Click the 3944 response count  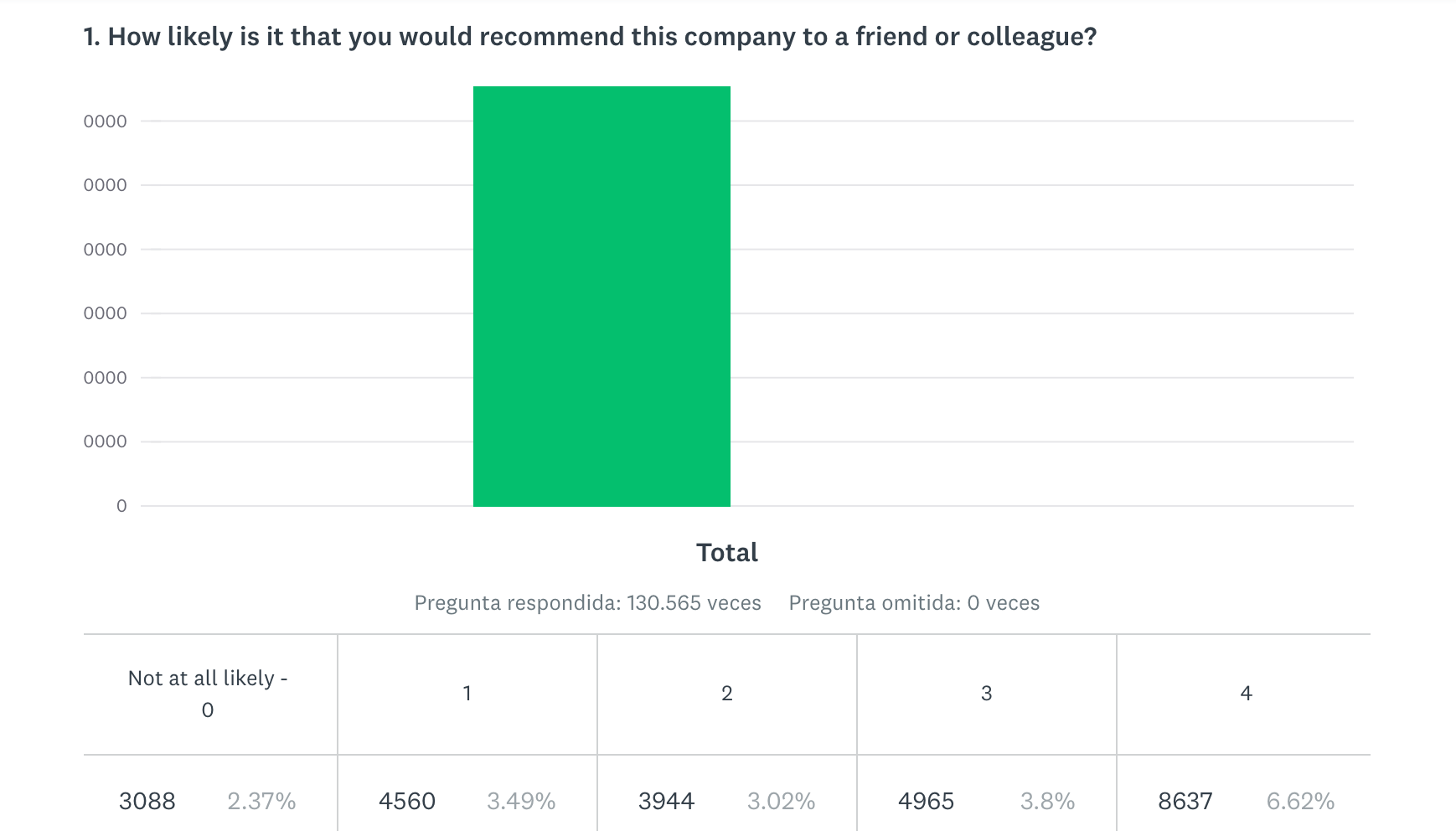[667, 802]
